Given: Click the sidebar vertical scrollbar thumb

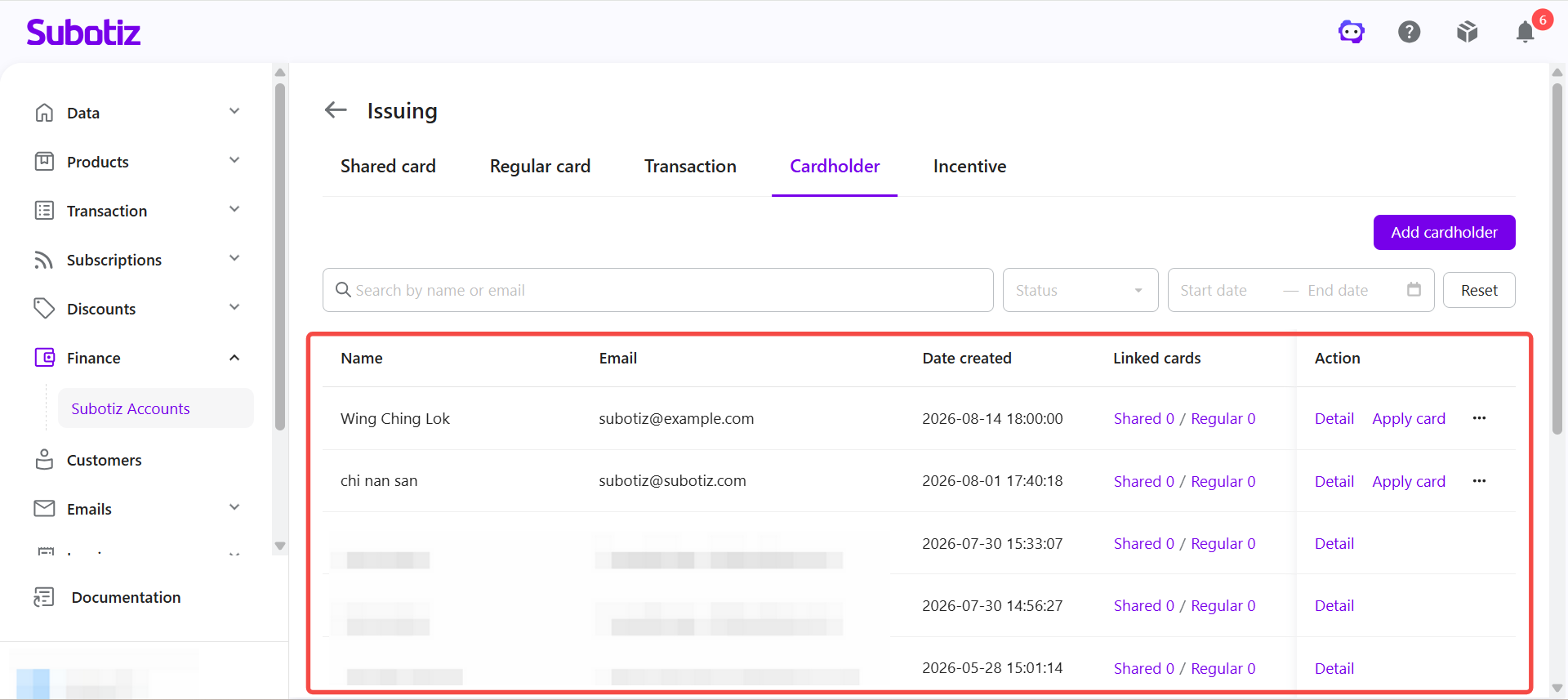Looking at the screenshot, I should [280, 256].
